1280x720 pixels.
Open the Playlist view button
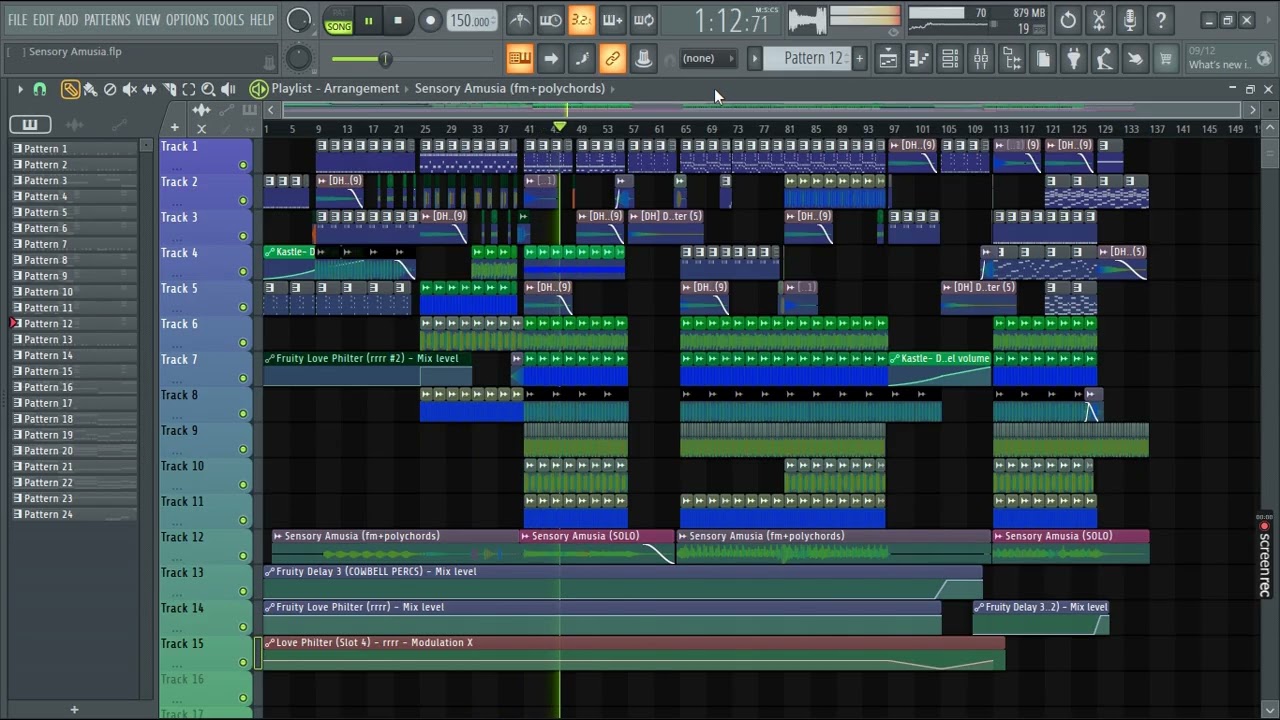[x=888, y=59]
